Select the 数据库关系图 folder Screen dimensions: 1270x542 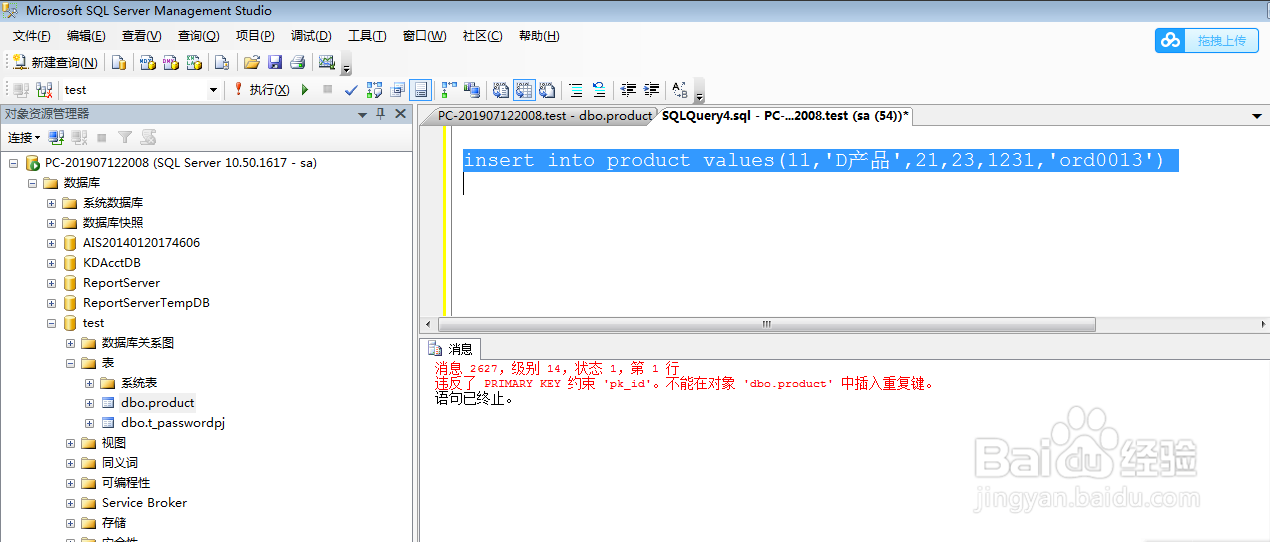click(x=138, y=343)
